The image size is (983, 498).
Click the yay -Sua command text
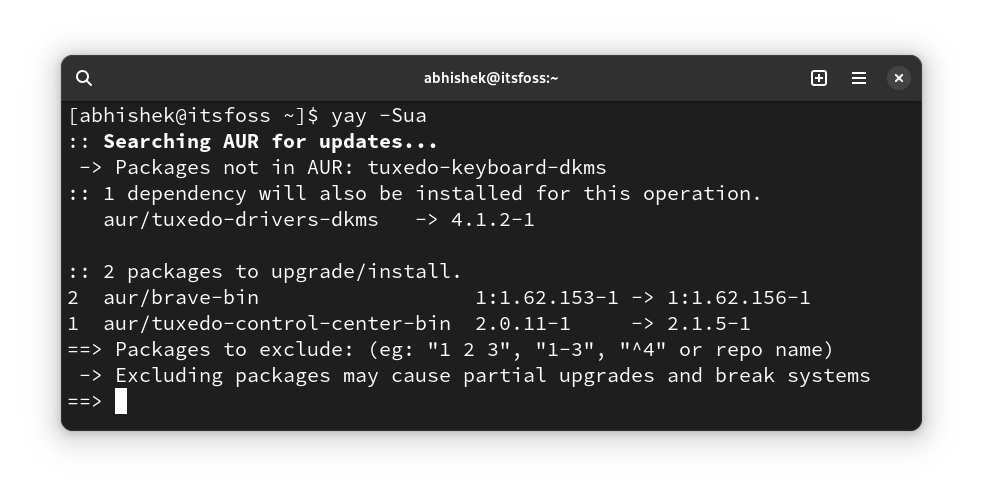379,115
